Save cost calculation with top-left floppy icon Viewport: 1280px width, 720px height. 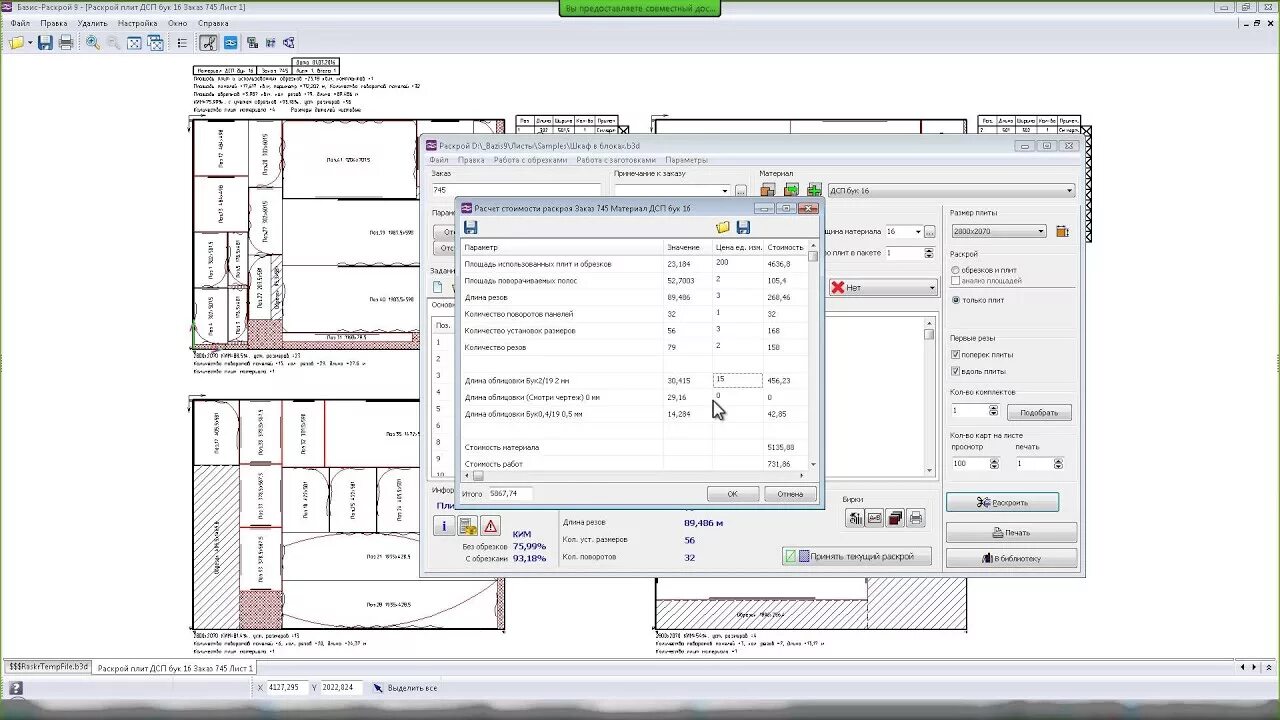click(x=471, y=228)
